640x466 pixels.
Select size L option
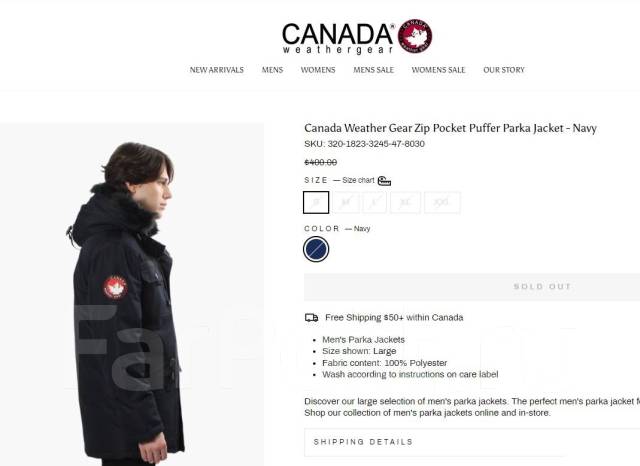tap(374, 202)
